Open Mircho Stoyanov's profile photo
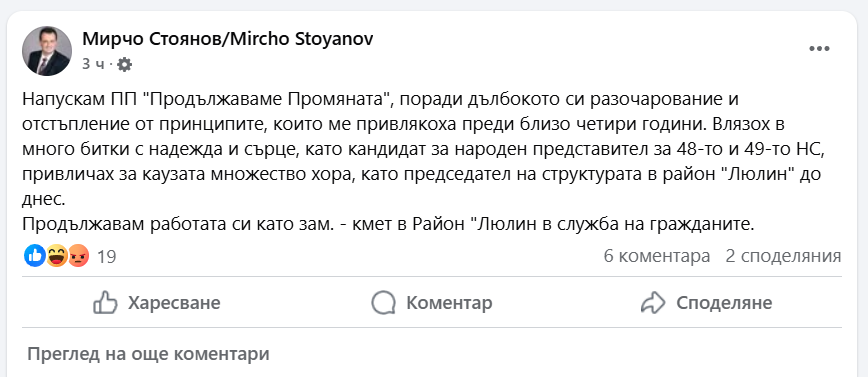The image size is (868, 377). (x=46, y=51)
